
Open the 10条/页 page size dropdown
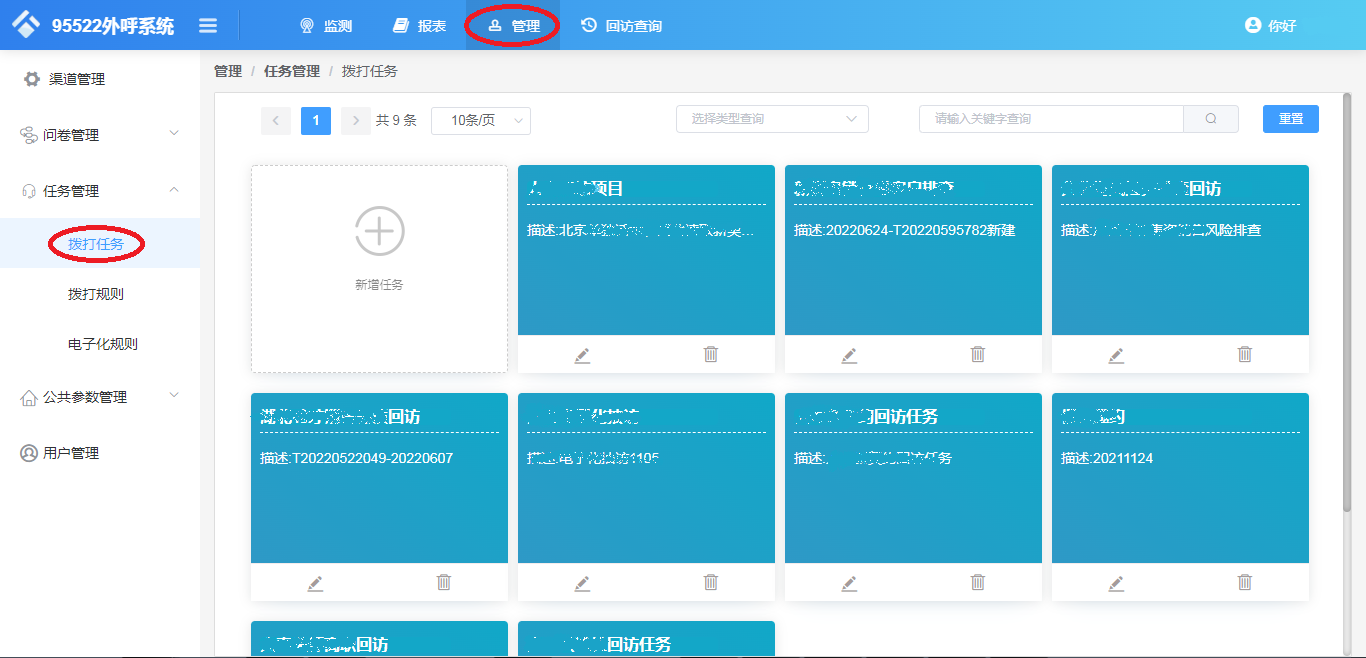point(480,119)
